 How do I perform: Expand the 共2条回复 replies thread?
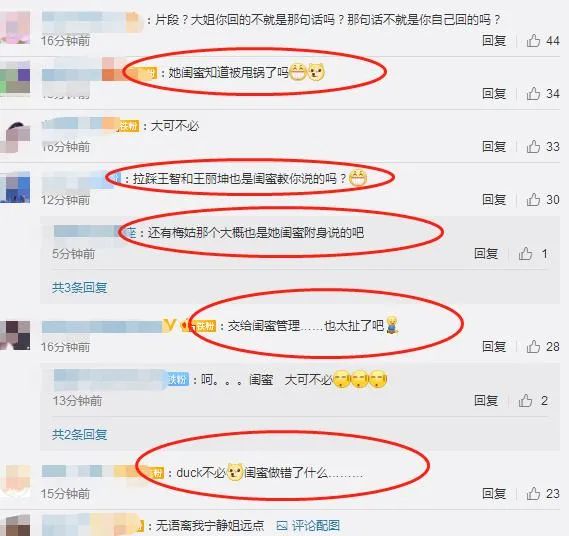coord(79,434)
